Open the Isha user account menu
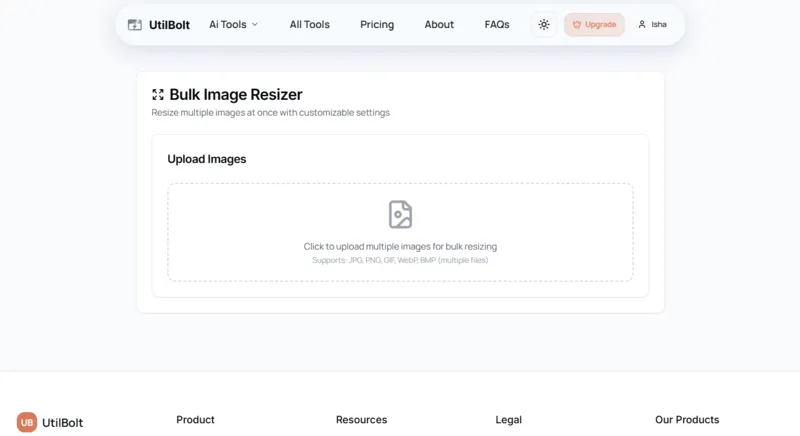This screenshot has height=436, width=800. pos(652,24)
